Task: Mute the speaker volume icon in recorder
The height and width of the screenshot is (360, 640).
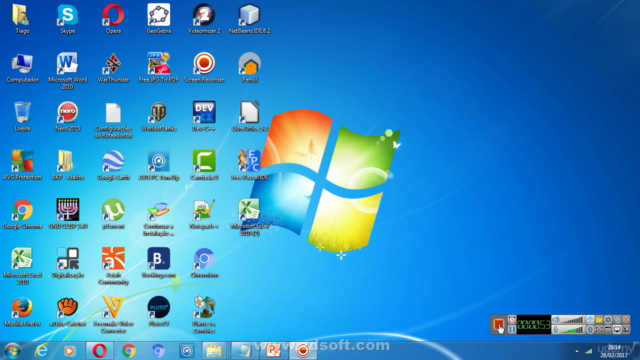Action: (556, 320)
